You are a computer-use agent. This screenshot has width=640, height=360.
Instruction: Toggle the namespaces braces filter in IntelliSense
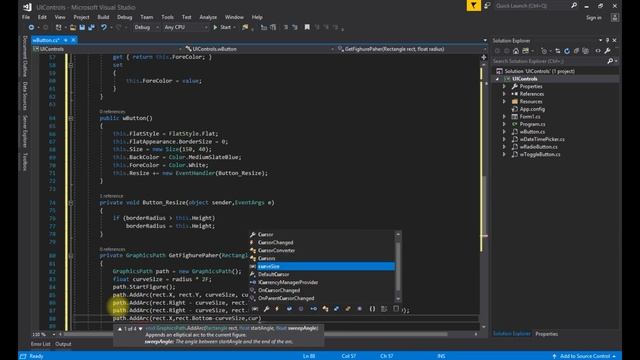click(372, 309)
